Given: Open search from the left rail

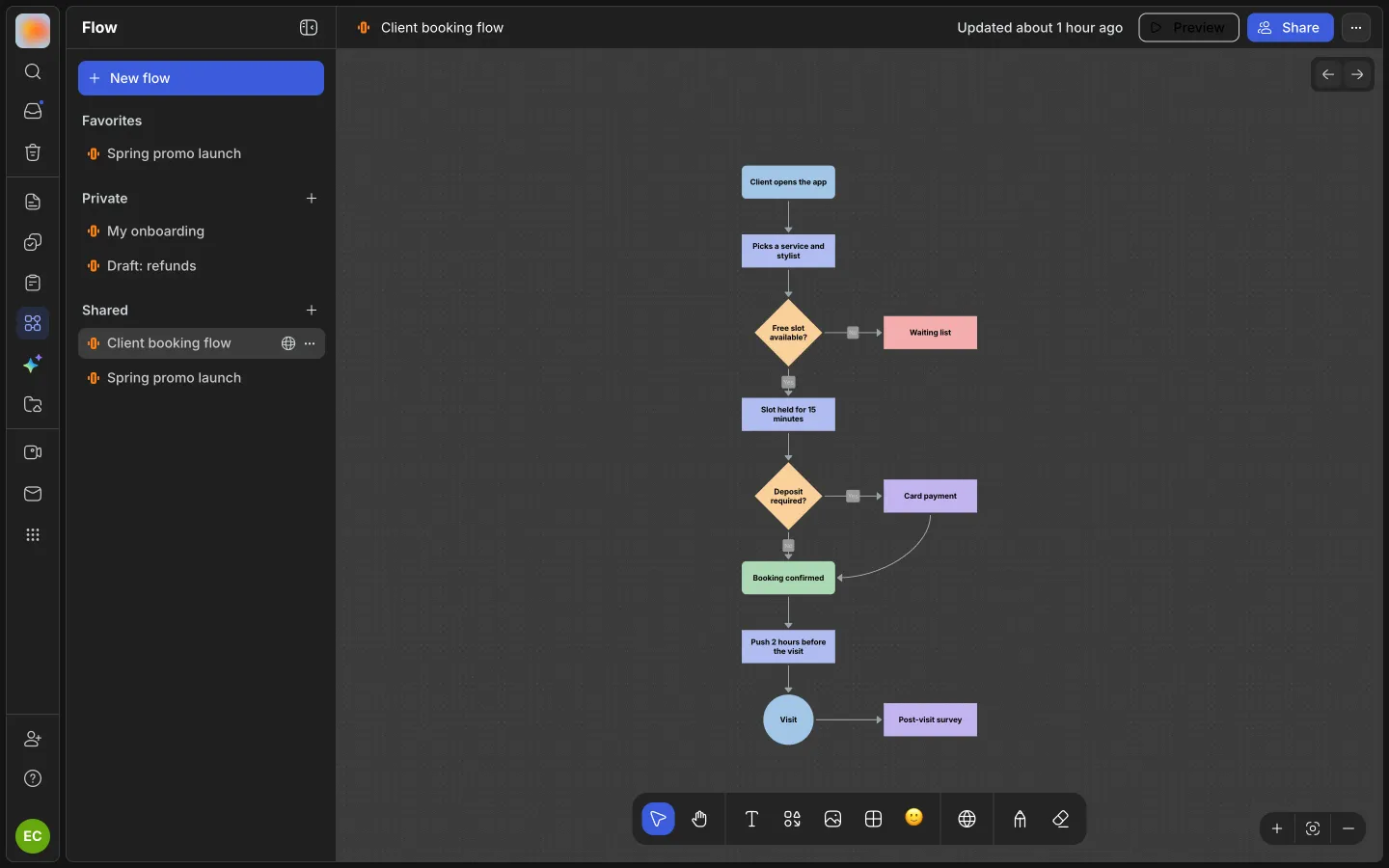Looking at the screenshot, I should (x=33, y=72).
